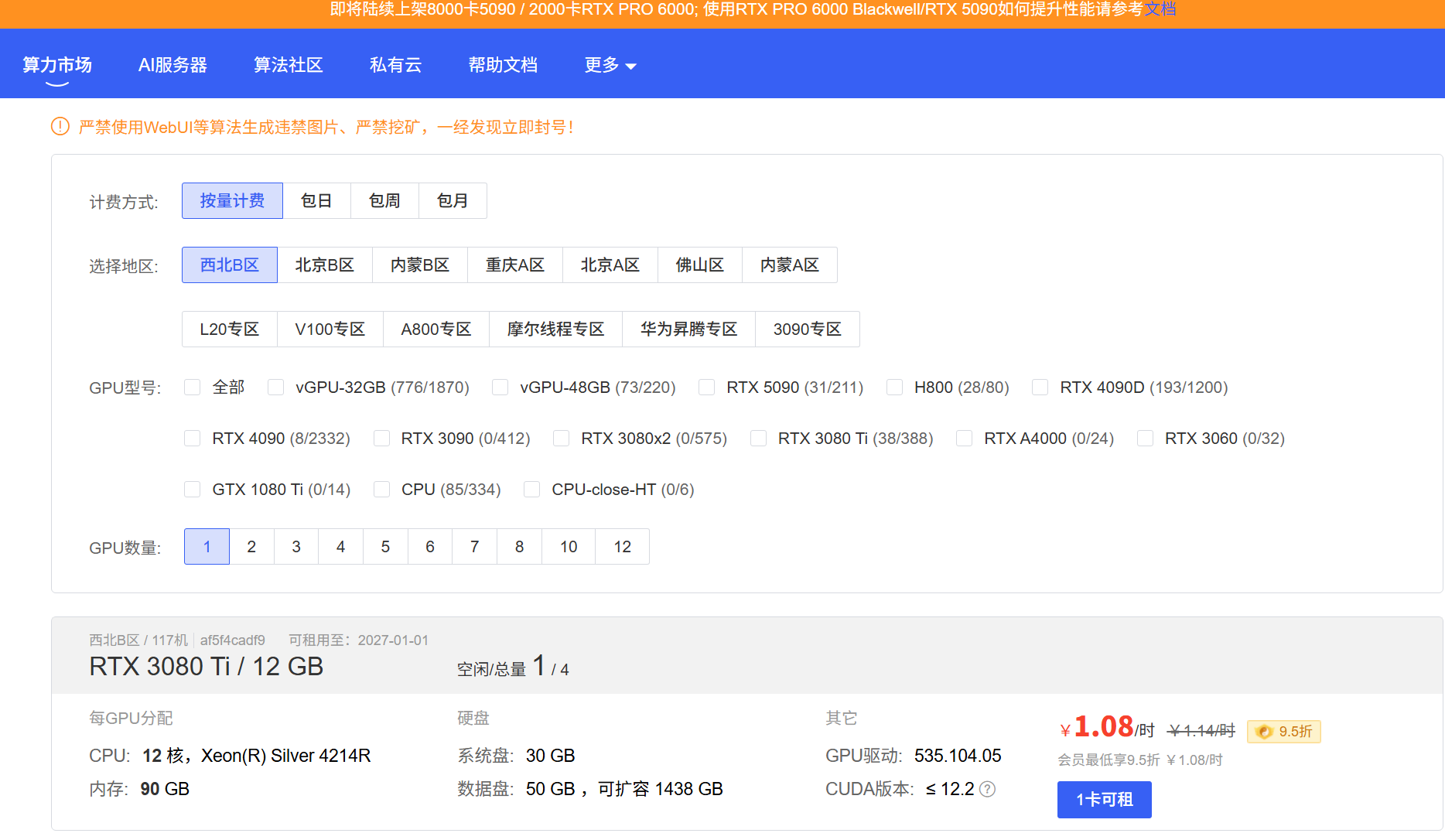Switch to 私有云 page
Image resolution: width=1445 pixels, height=840 pixels.
[x=396, y=65]
